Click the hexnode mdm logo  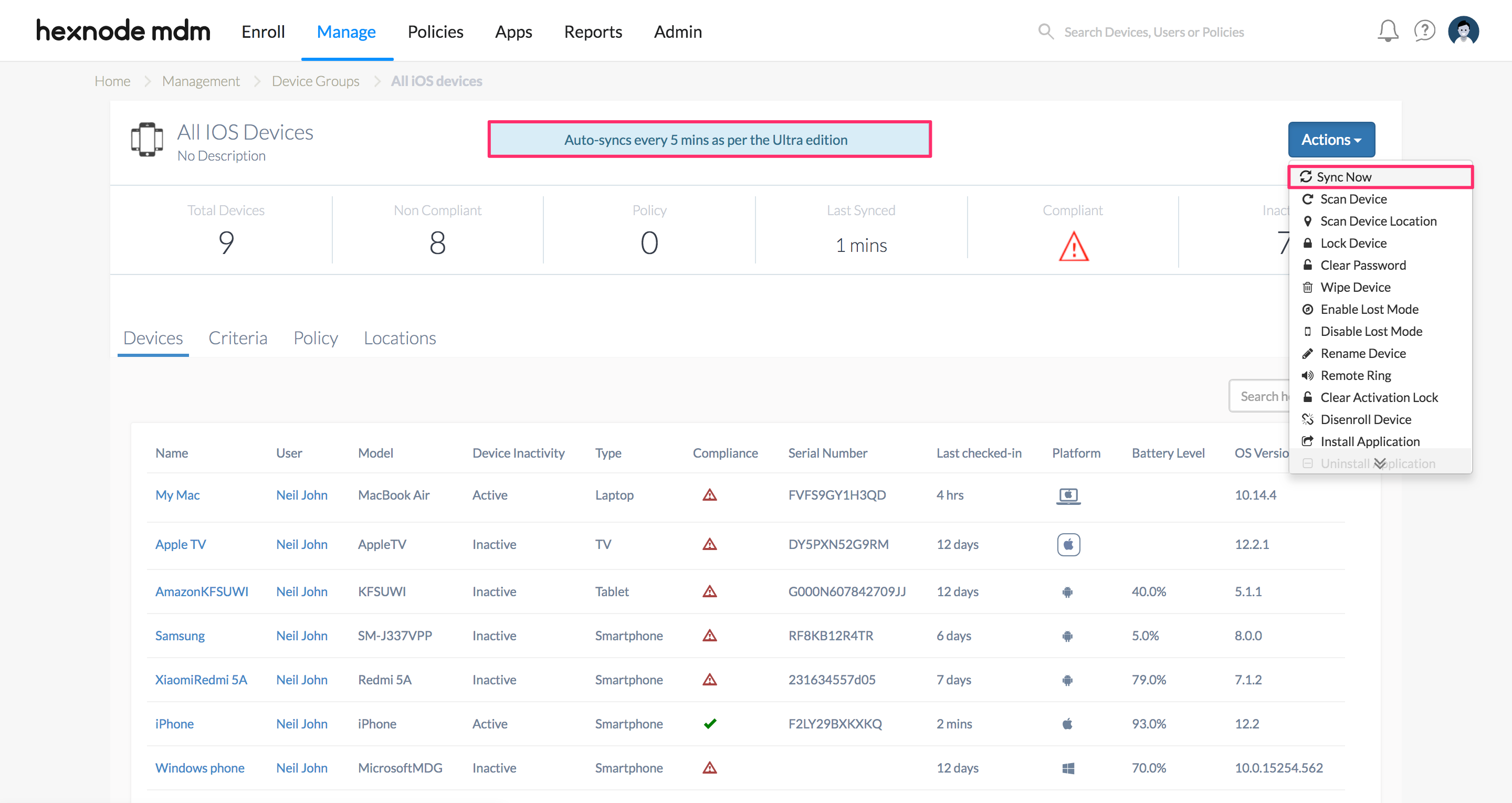click(x=123, y=30)
